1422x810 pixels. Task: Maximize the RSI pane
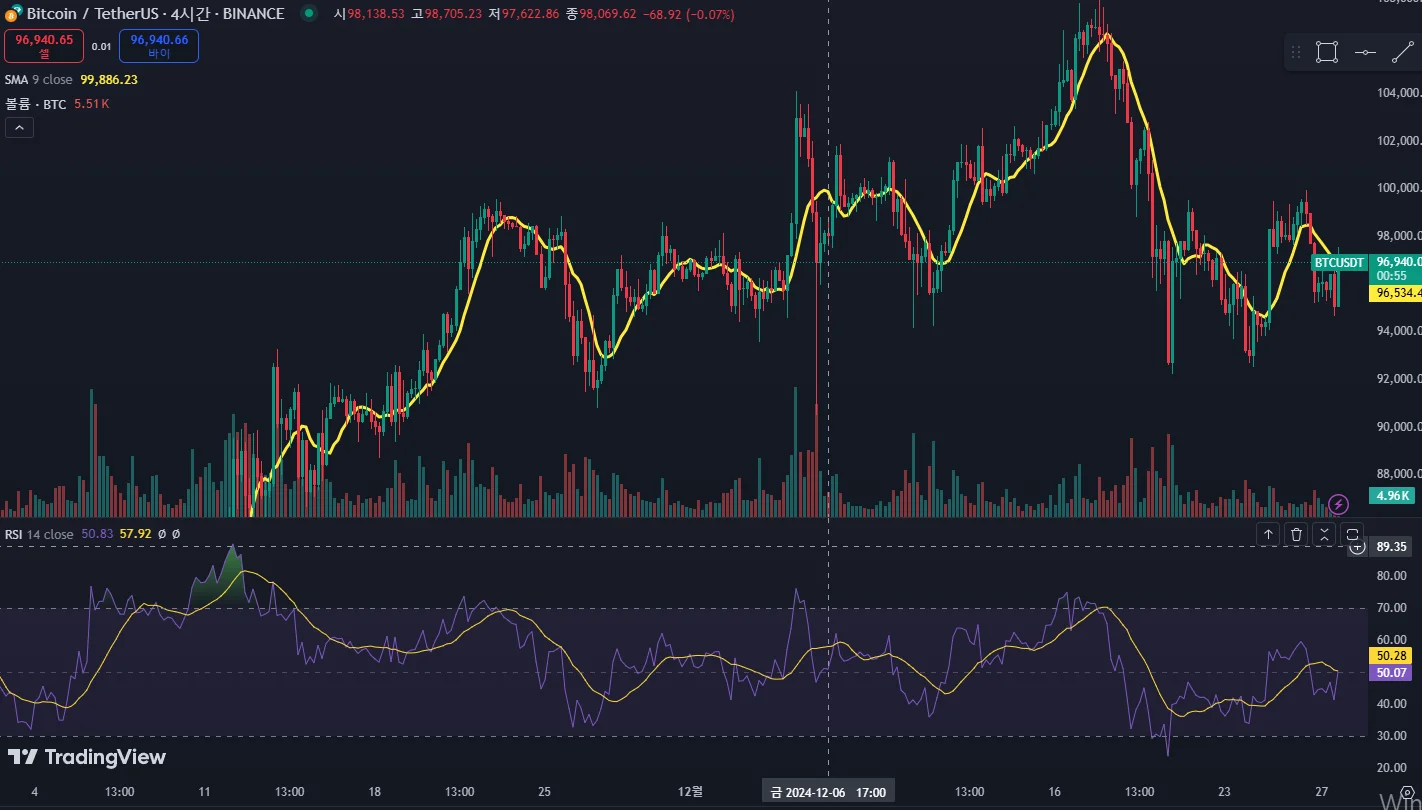tap(1352, 535)
